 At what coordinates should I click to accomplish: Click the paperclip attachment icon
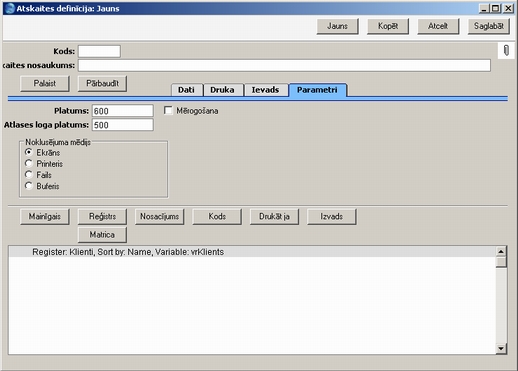[x=506, y=51]
